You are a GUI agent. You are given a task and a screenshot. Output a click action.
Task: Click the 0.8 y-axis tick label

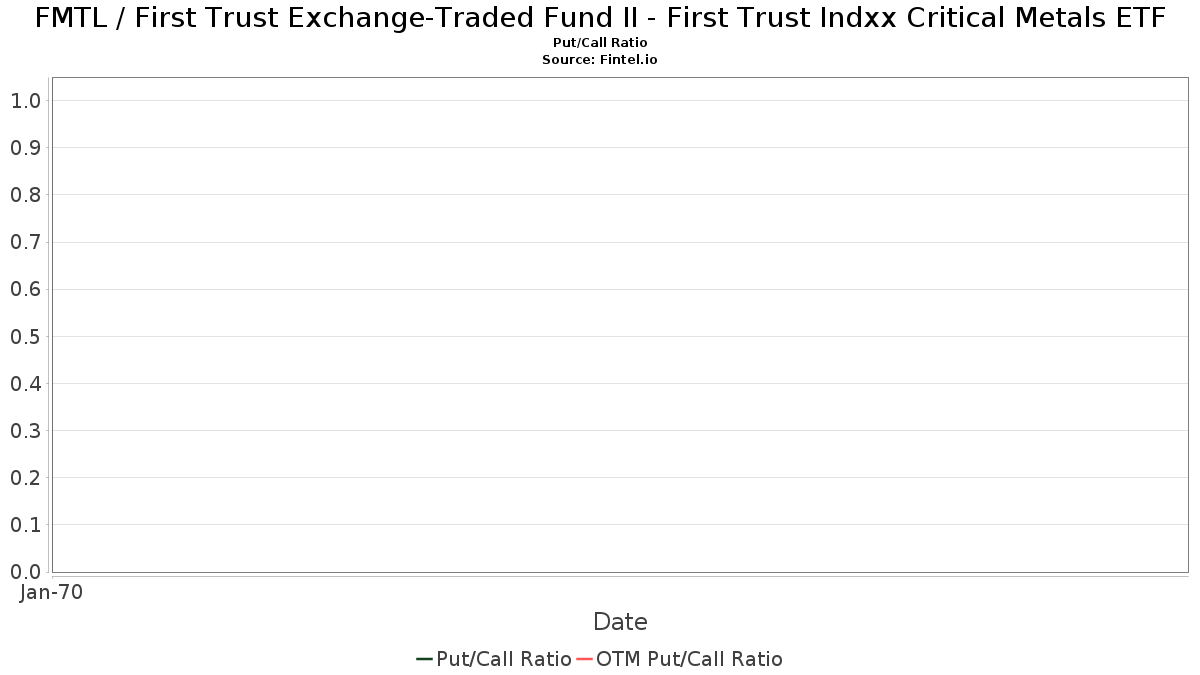(25, 195)
